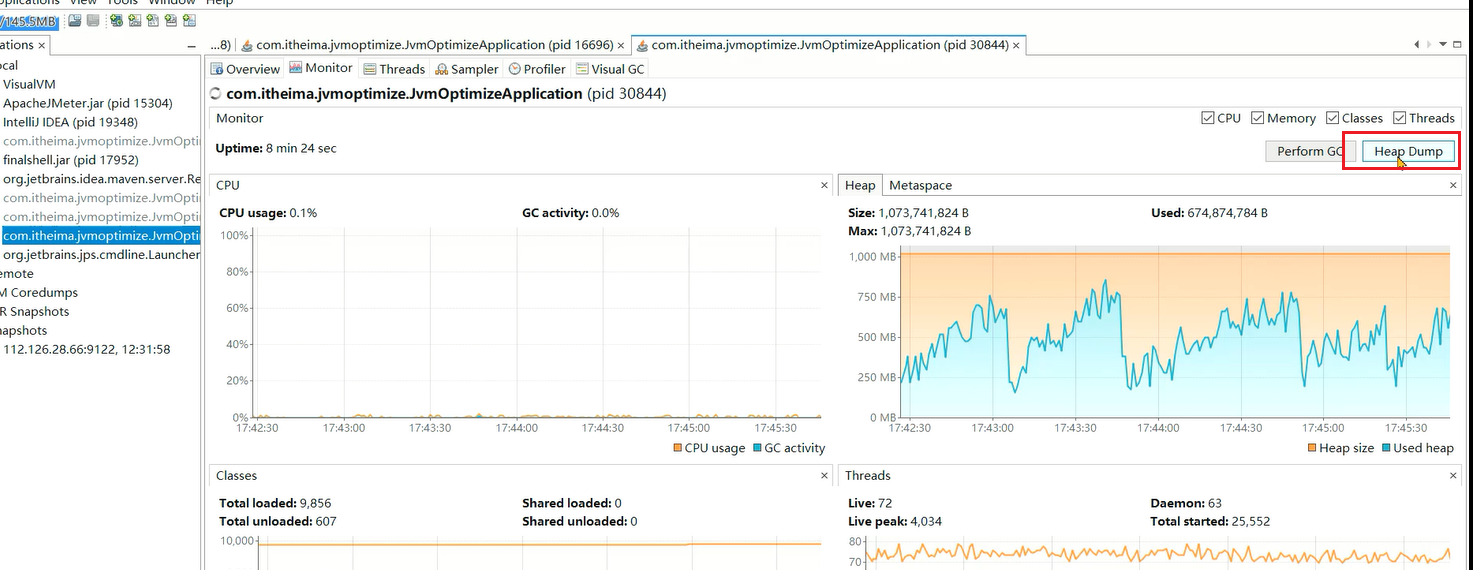The height and width of the screenshot is (570, 1473).
Task: Minimize the Applications sidebar panel
Action: 191,46
